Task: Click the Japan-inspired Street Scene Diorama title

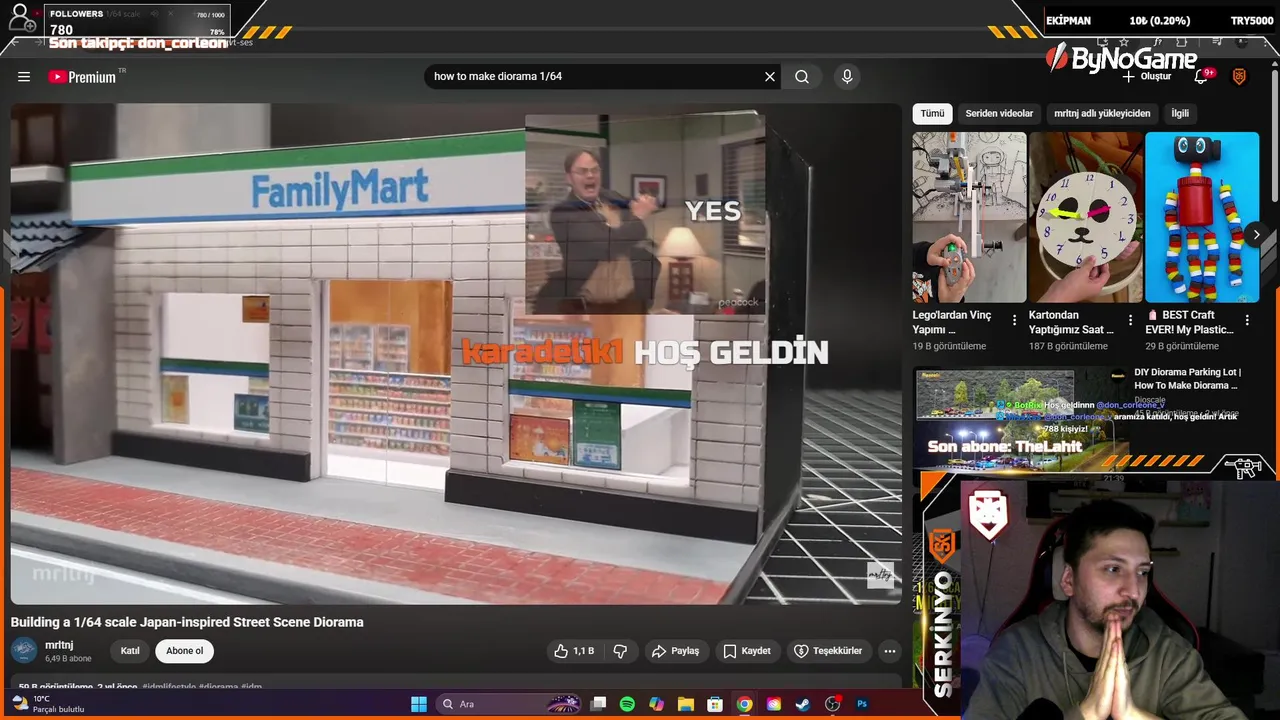Action: tap(187, 622)
